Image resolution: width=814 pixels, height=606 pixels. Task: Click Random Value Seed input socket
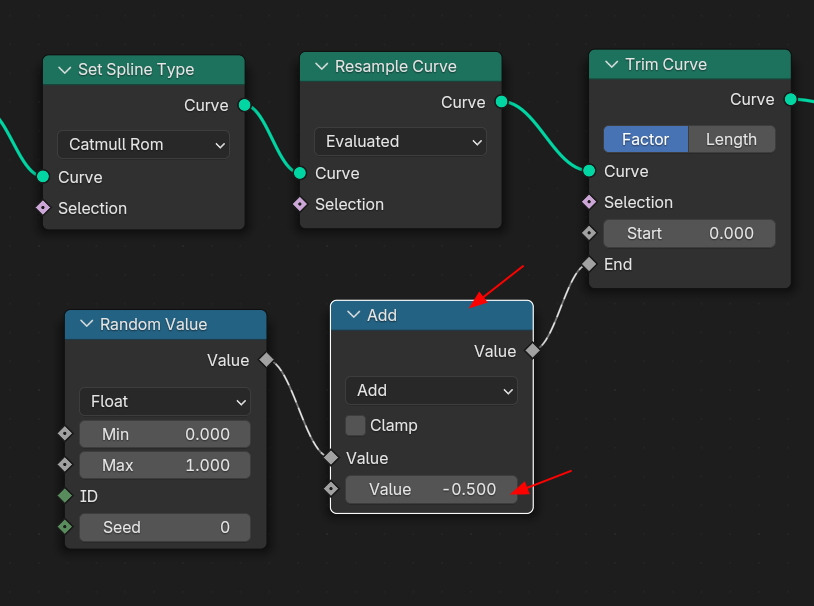[x=65, y=527]
